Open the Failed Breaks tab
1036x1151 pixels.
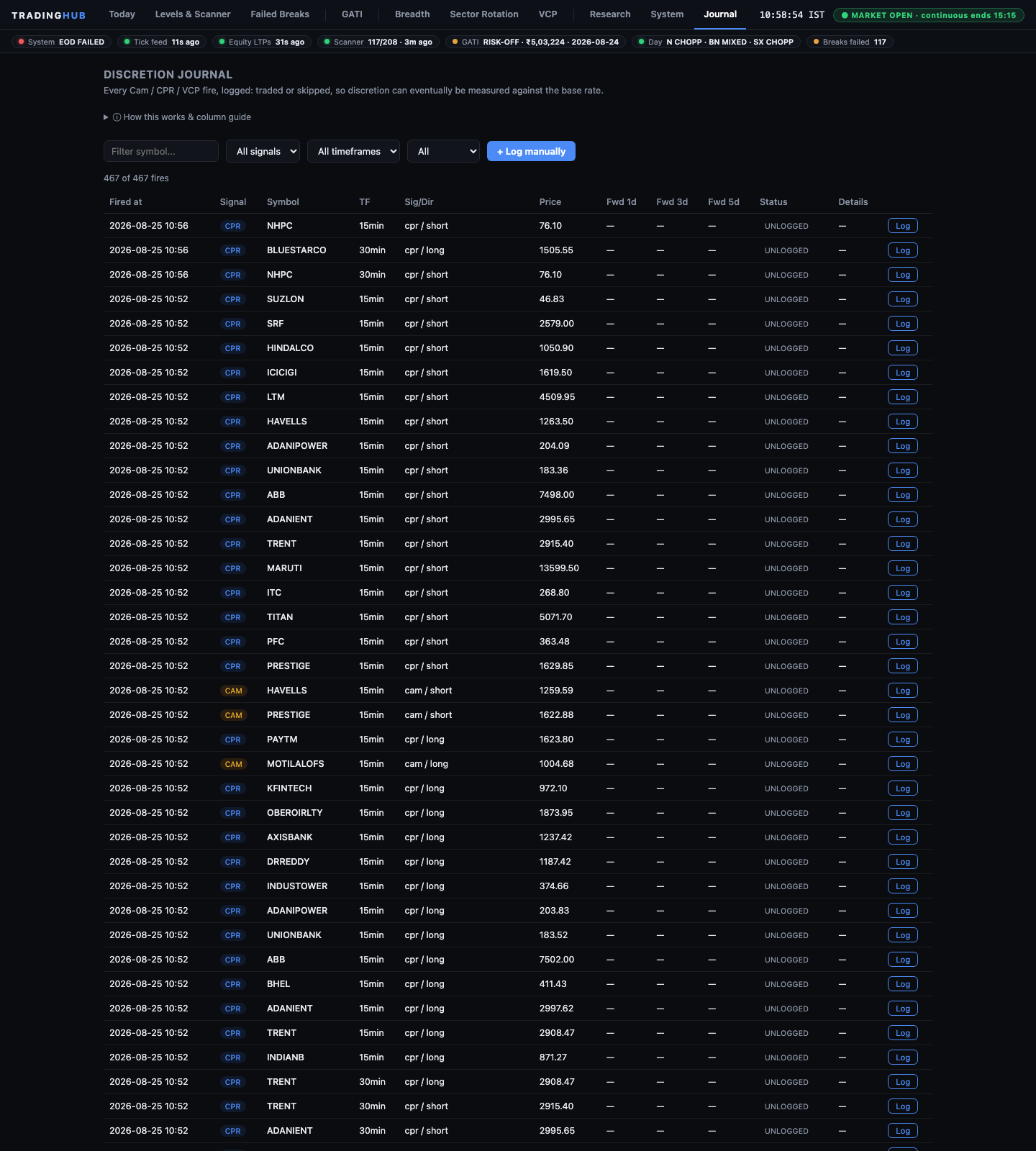click(280, 14)
